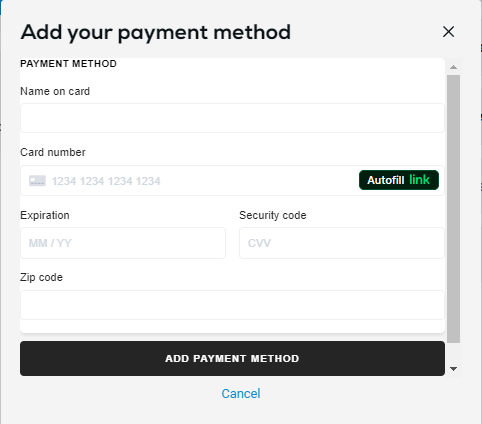Click the Zip code label
Screen dimensions: 482x424
click(41, 277)
